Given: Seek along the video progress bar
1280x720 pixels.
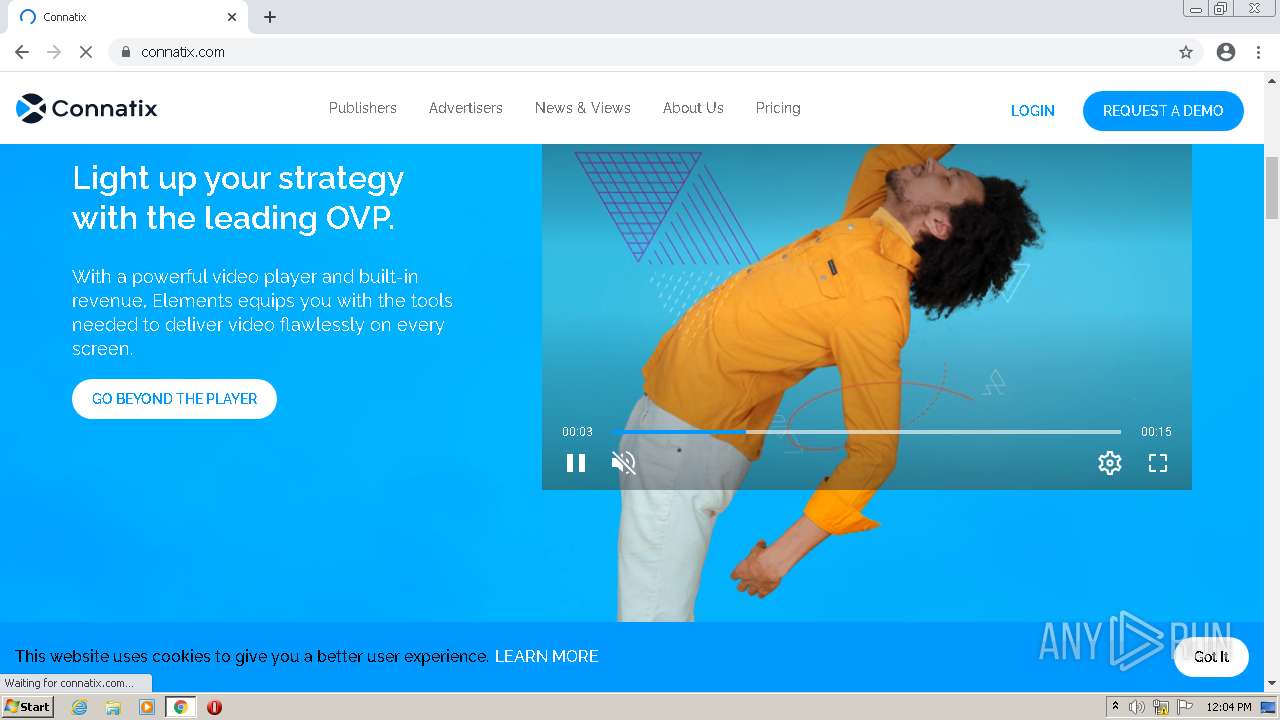Looking at the screenshot, I should tap(866, 432).
